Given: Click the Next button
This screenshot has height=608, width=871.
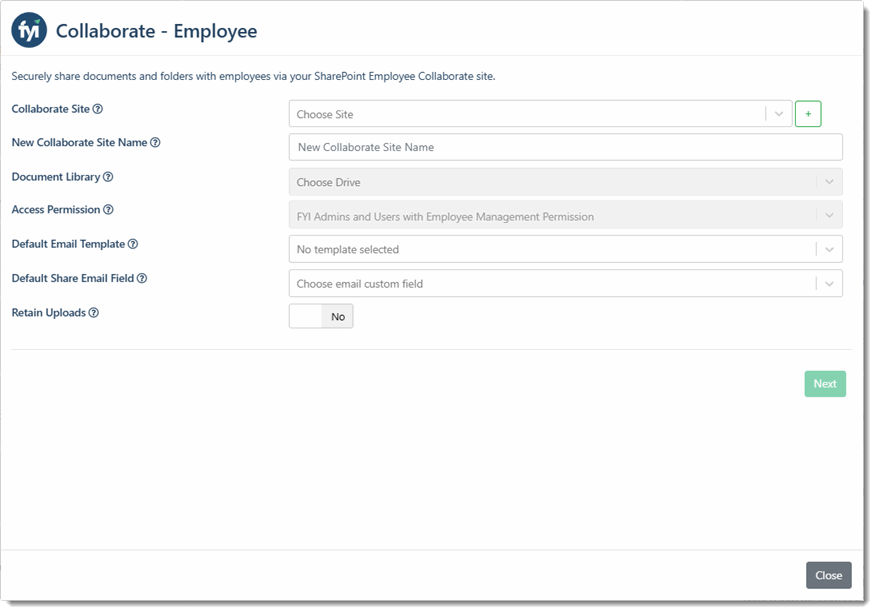Looking at the screenshot, I should pyautogui.click(x=825, y=384).
